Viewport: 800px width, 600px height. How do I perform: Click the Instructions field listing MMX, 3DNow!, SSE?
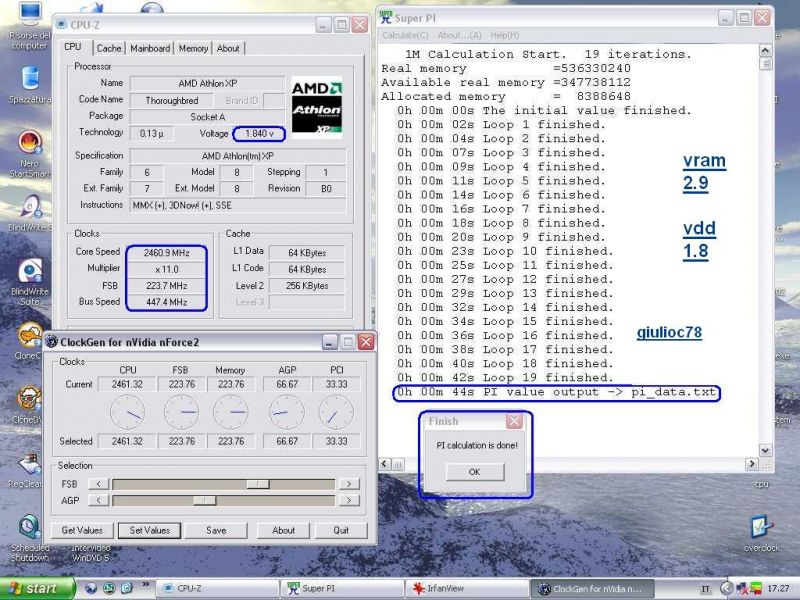238,205
